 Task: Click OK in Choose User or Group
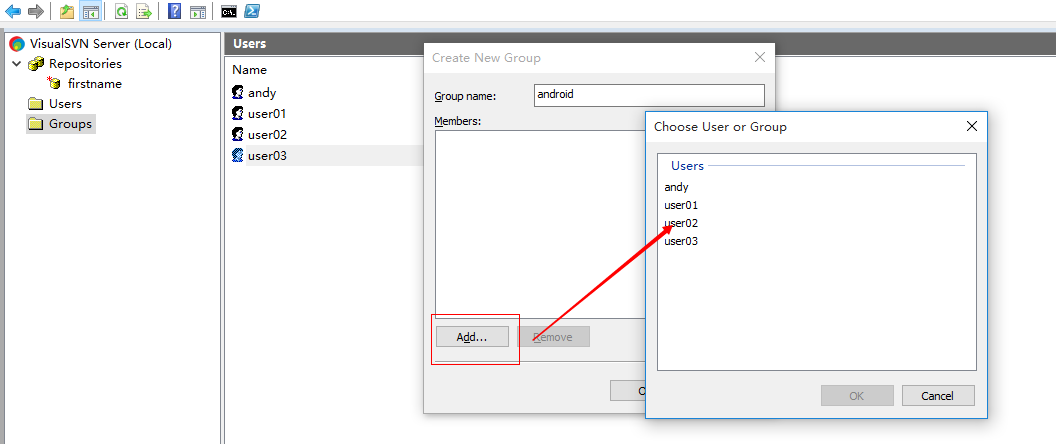click(857, 395)
